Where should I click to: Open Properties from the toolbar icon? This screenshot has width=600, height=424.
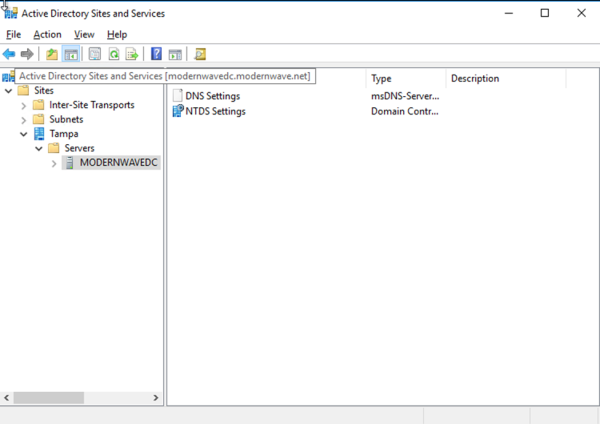(x=95, y=54)
